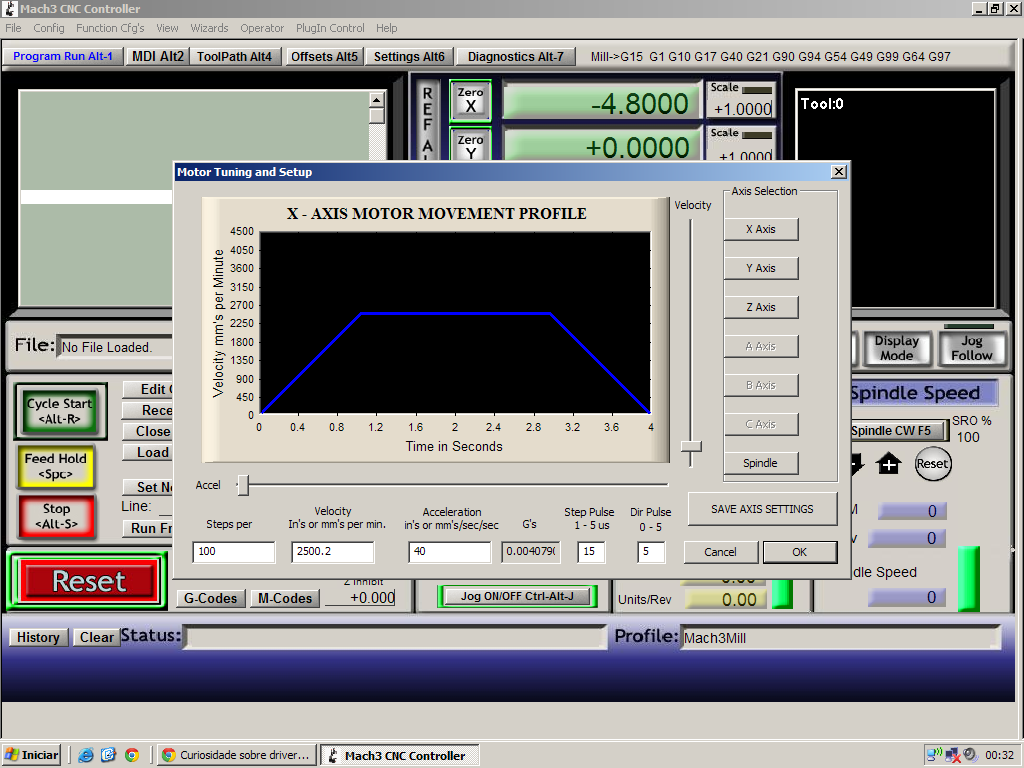Click the middle quick launch icon
1024x768 pixels.
(x=108, y=755)
